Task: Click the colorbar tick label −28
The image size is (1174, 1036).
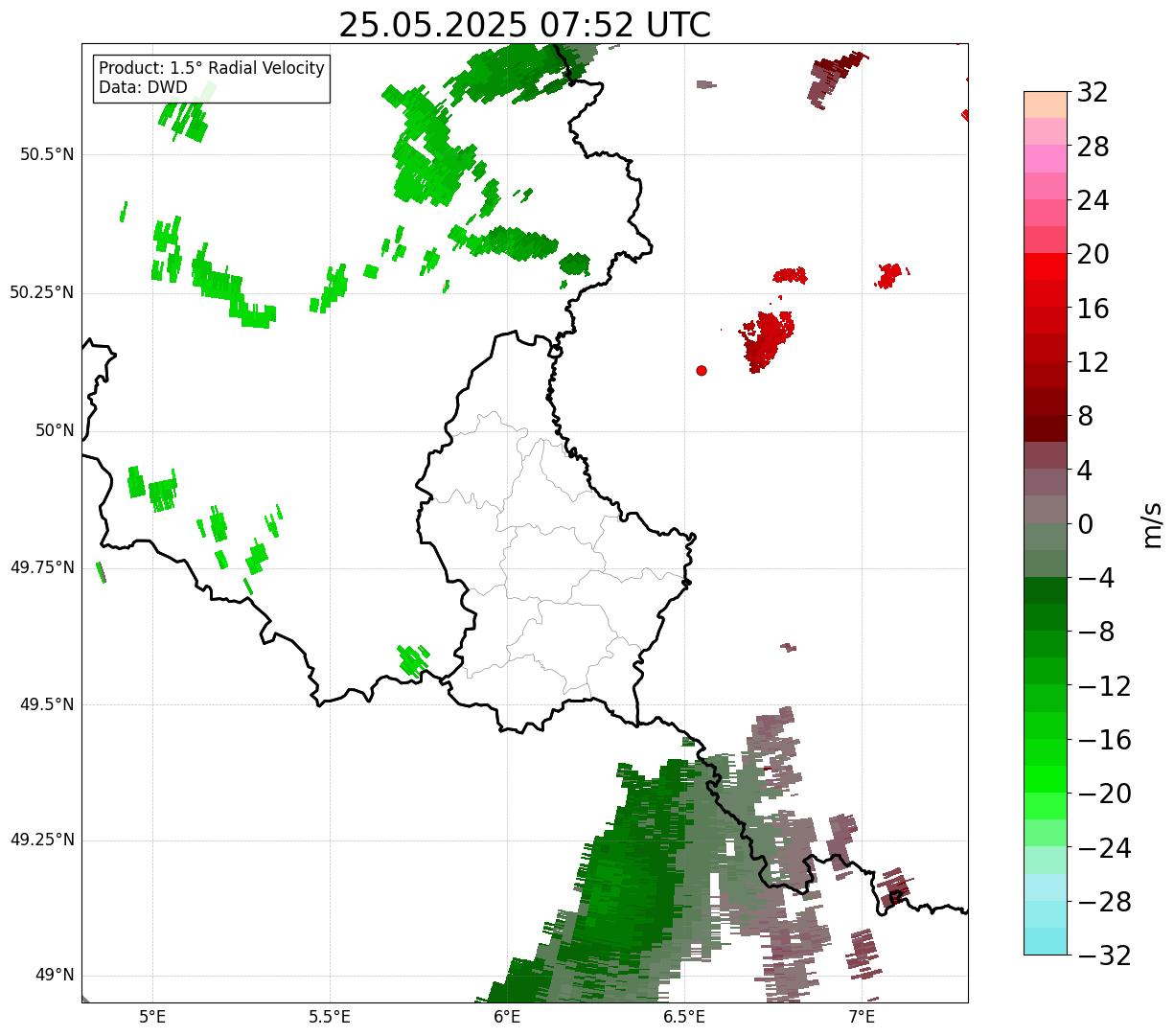Action: (x=1104, y=902)
